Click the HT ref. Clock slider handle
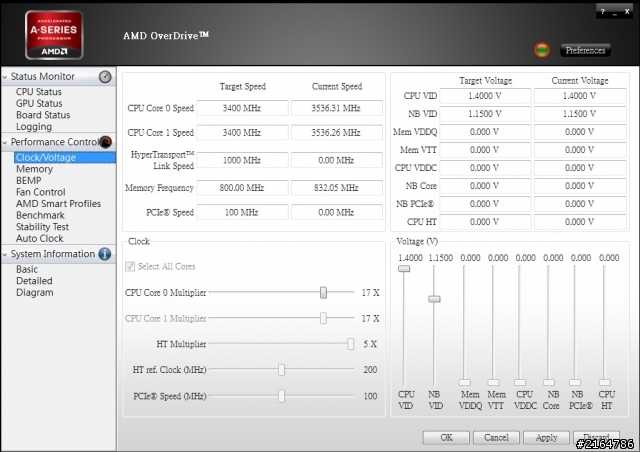The image size is (640, 452). point(281,370)
